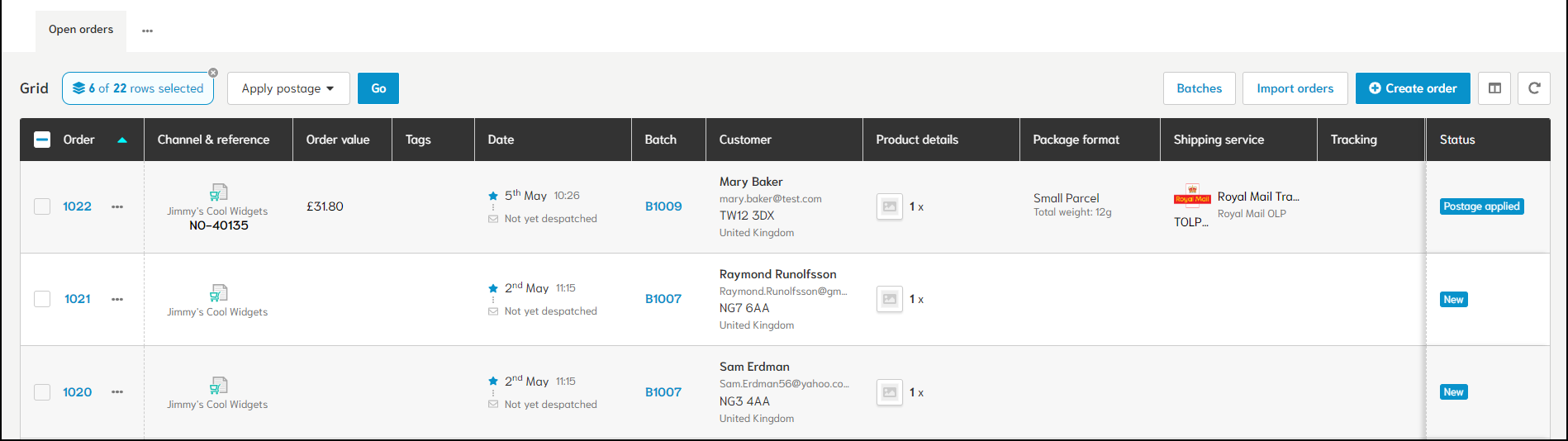Viewport: 1568px width, 441px height.
Task: Toggle the select-all checkbox in header
Action: [42, 140]
